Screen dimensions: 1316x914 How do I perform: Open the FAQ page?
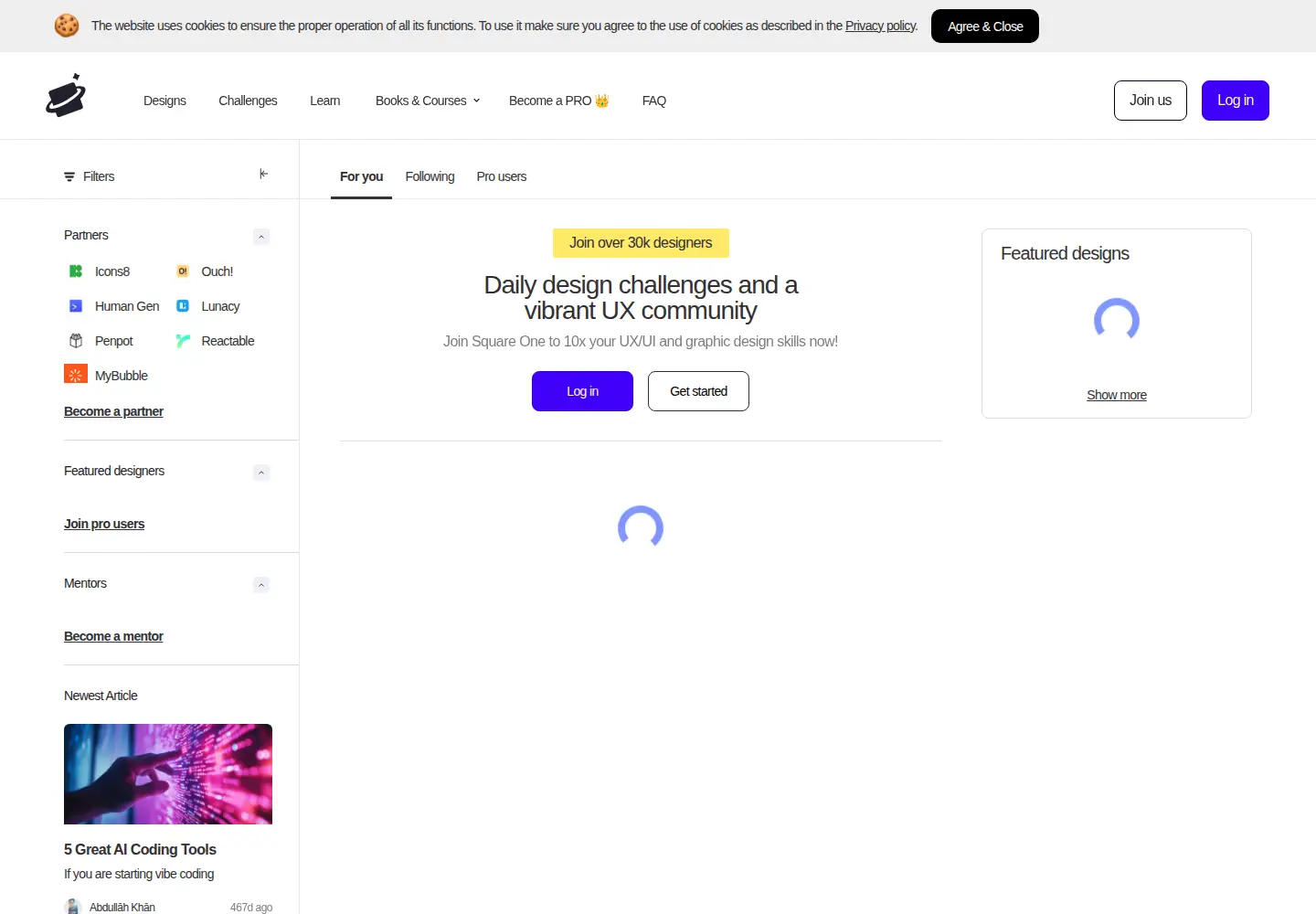654,101
